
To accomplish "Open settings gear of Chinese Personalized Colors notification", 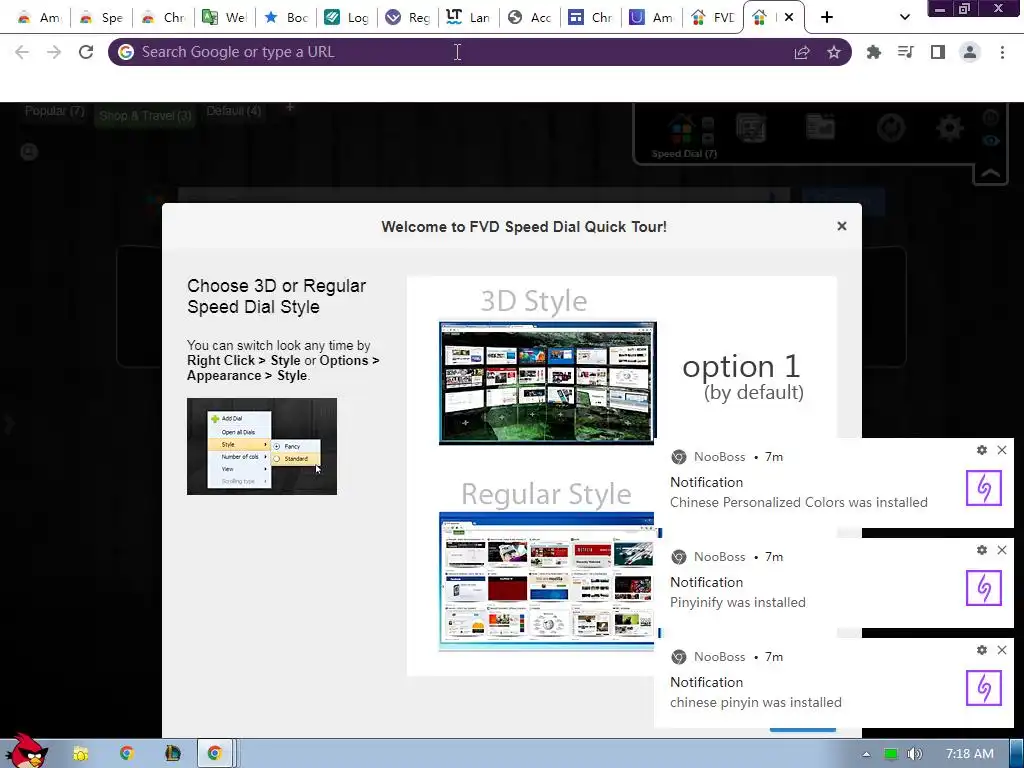I will (x=982, y=450).
